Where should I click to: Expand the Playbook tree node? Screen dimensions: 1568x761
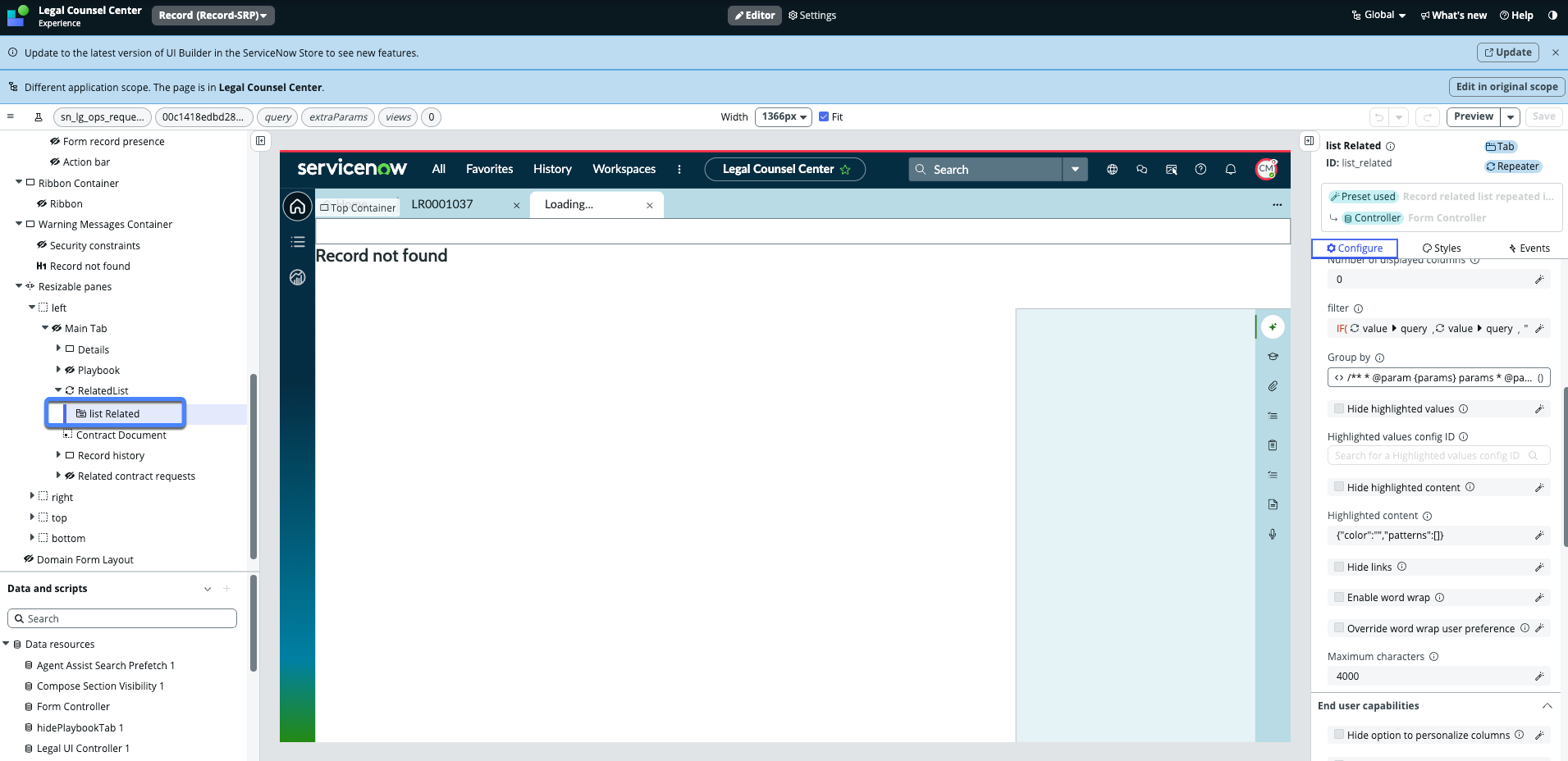point(58,369)
